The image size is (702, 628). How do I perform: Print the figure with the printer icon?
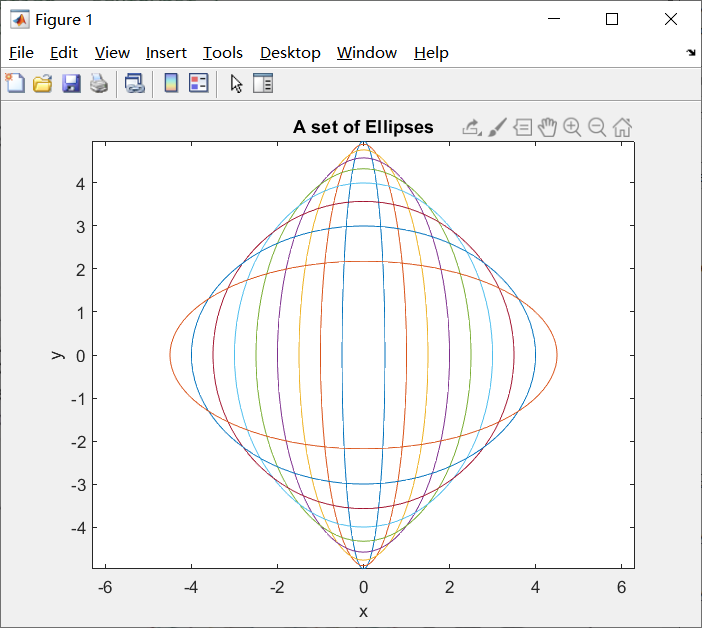[x=99, y=84]
